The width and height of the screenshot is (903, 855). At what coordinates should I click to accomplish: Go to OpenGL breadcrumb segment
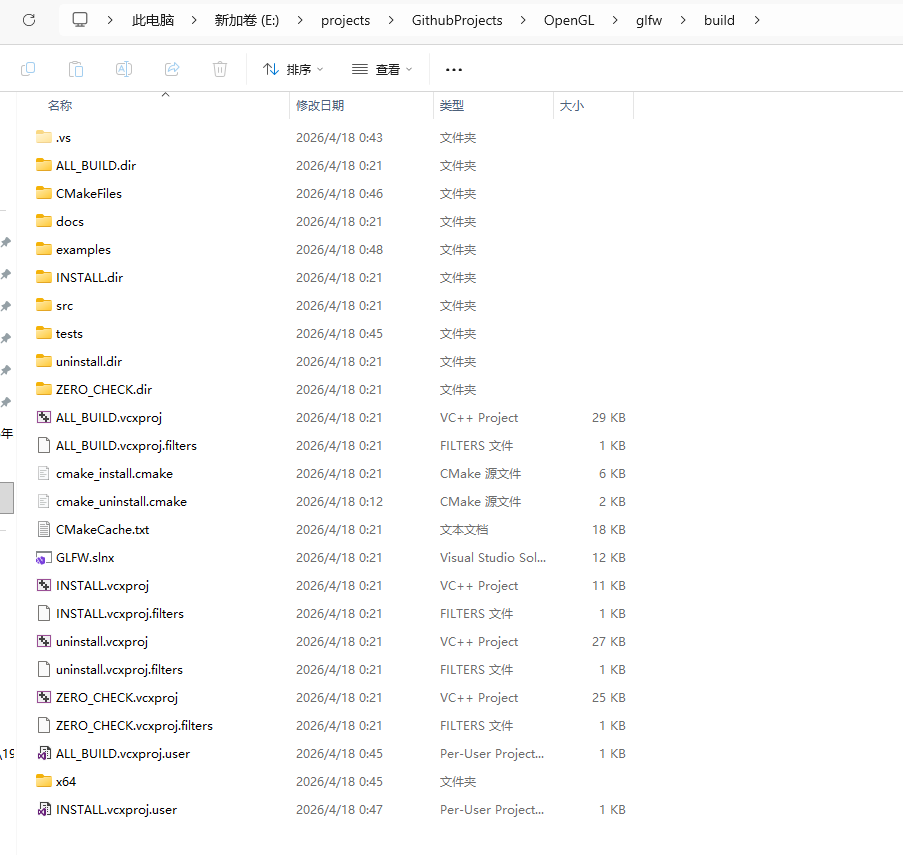[x=569, y=20]
